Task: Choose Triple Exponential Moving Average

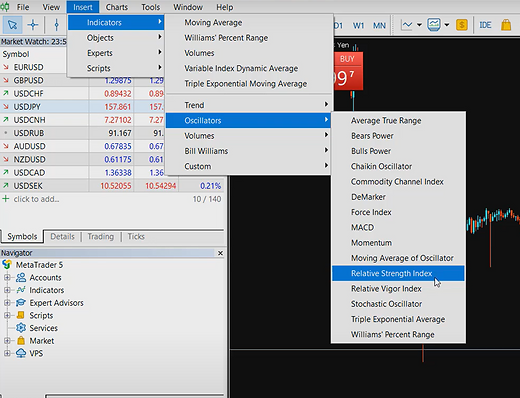Action: pos(248,84)
